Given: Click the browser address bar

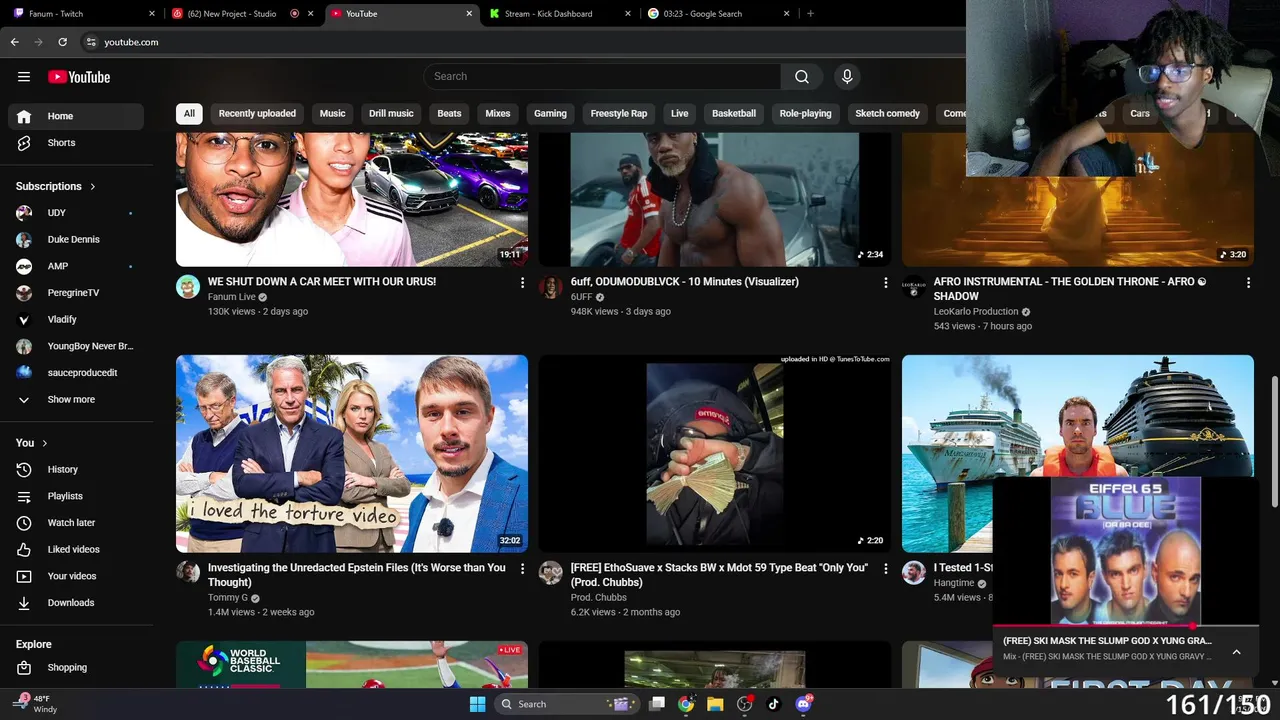Looking at the screenshot, I should pyautogui.click(x=520, y=42).
